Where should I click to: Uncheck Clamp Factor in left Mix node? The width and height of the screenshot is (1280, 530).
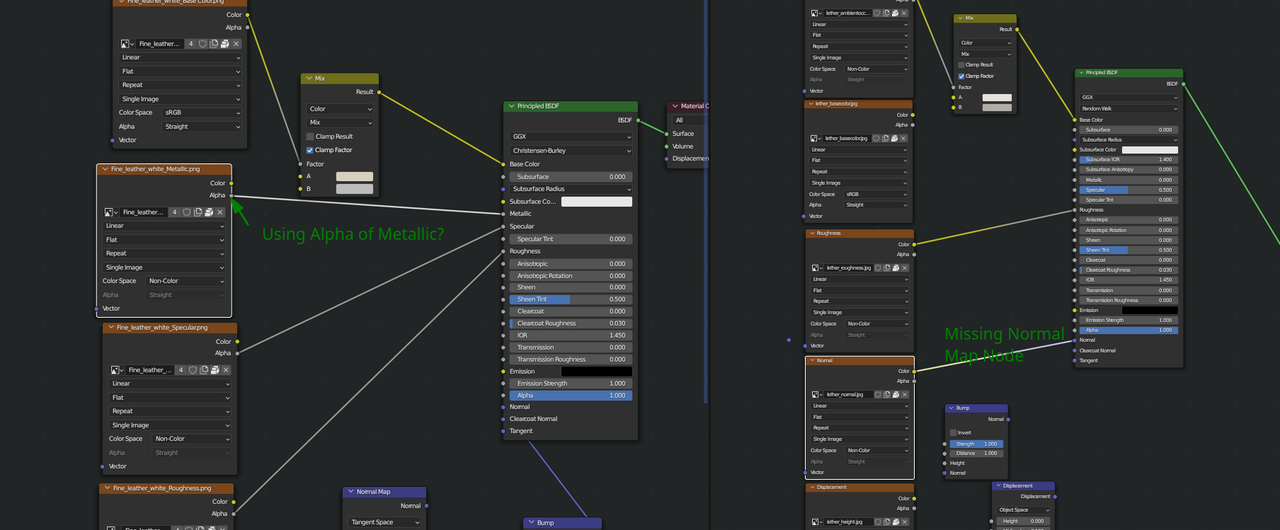(x=310, y=150)
